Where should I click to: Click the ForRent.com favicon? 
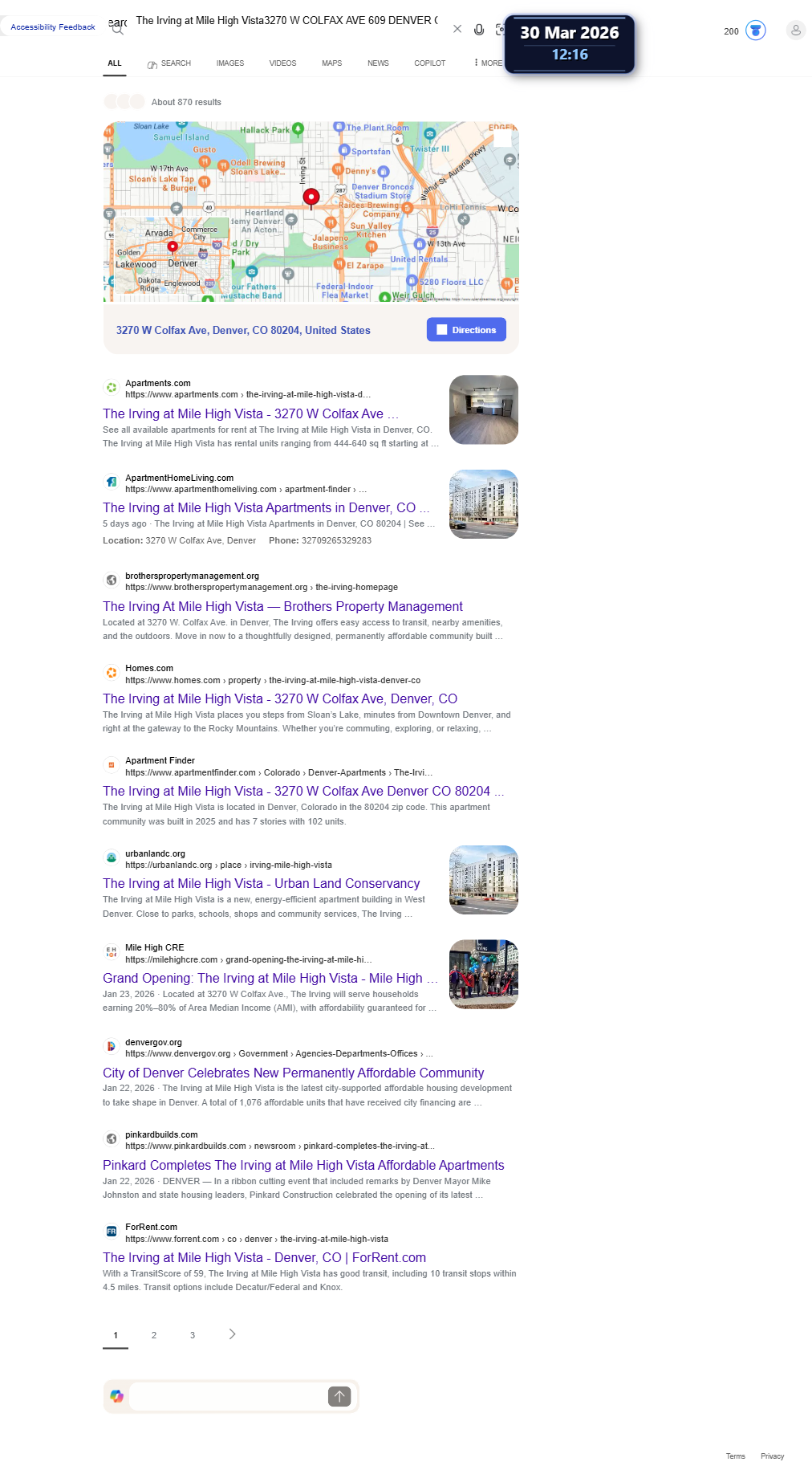112,1232
